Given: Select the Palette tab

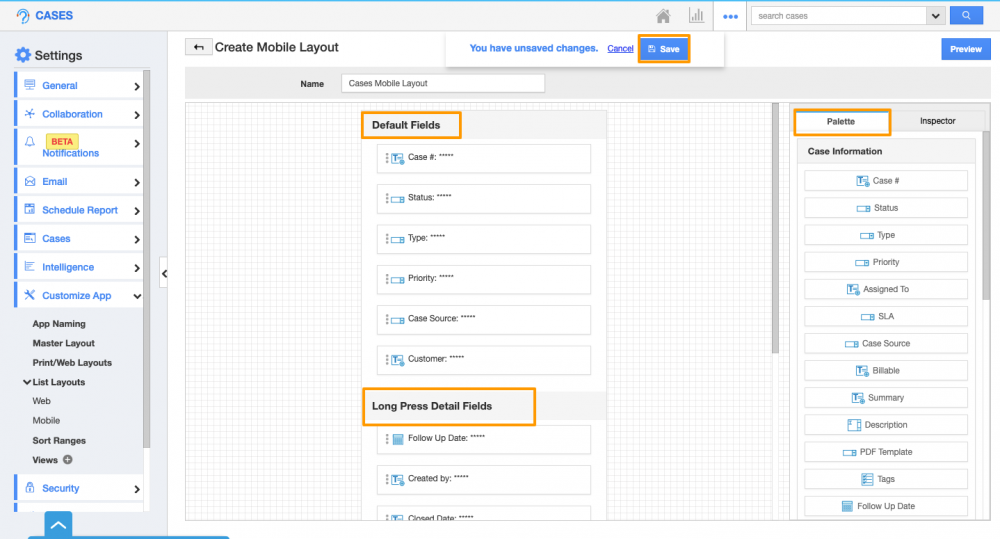Looking at the screenshot, I should click(x=840, y=122).
